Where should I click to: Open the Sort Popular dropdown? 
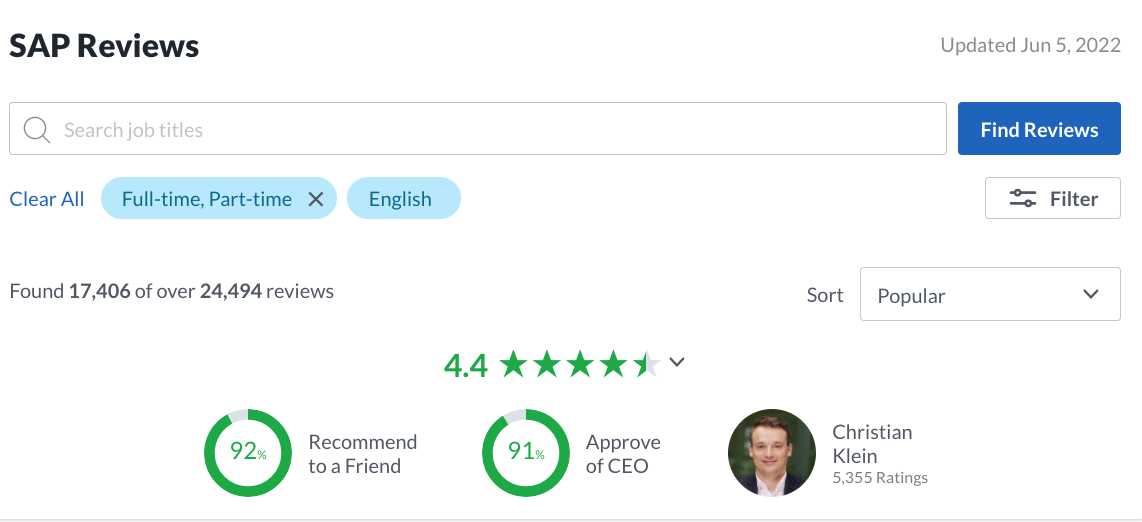click(x=990, y=294)
